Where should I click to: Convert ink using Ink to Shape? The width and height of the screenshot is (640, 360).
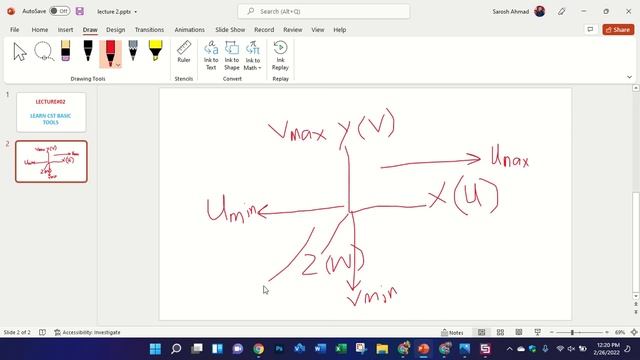click(231, 56)
